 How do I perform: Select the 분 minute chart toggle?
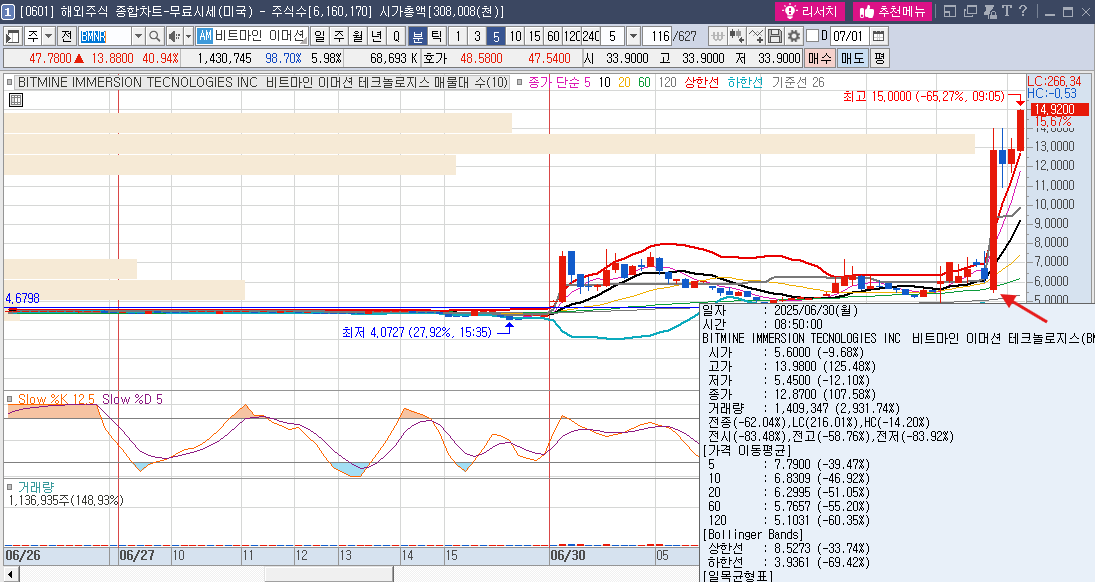418,36
